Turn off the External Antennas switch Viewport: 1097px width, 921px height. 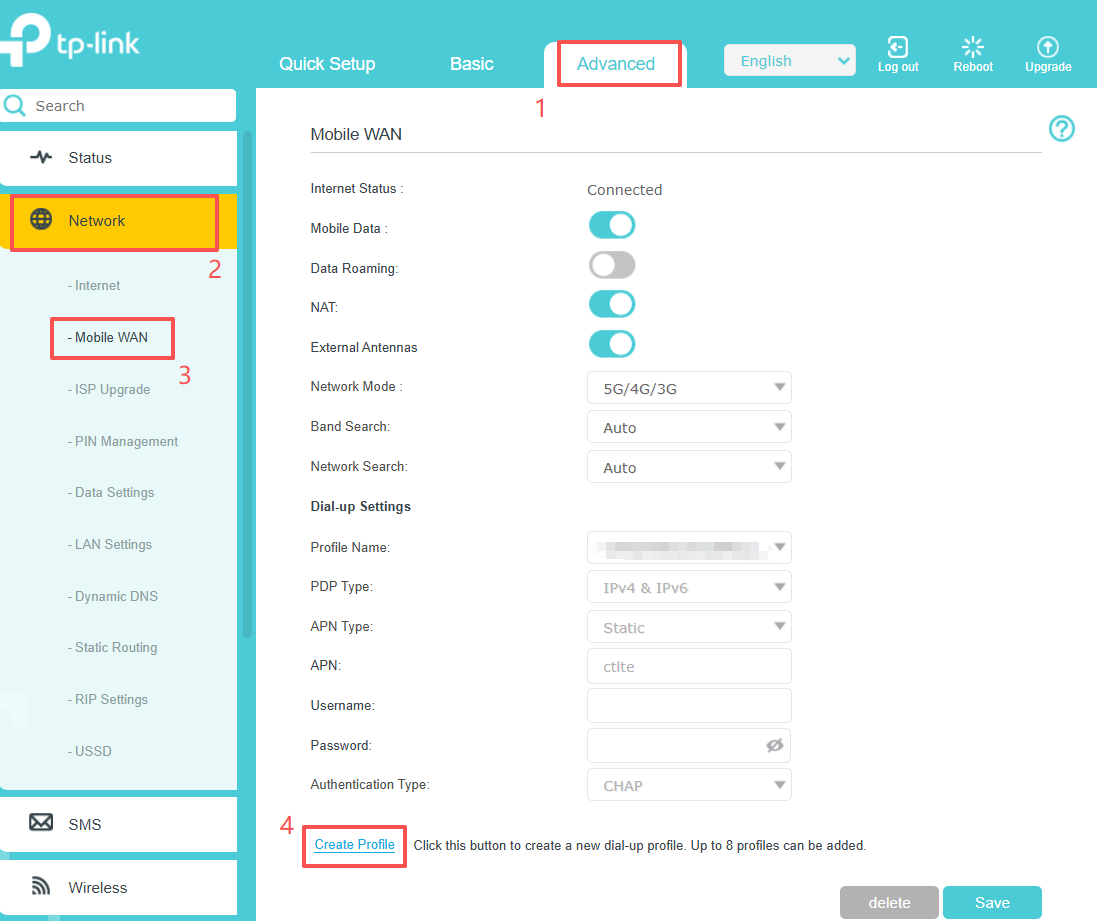pos(611,343)
